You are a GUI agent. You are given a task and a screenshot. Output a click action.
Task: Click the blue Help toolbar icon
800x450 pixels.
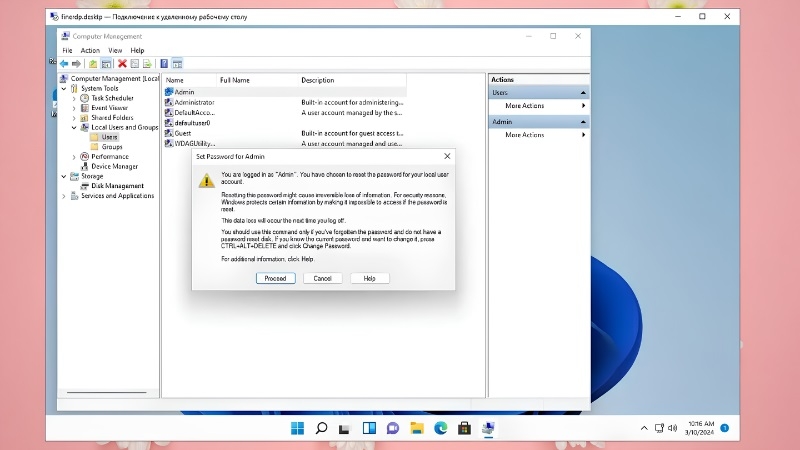pyautogui.click(x=164, y=64)
